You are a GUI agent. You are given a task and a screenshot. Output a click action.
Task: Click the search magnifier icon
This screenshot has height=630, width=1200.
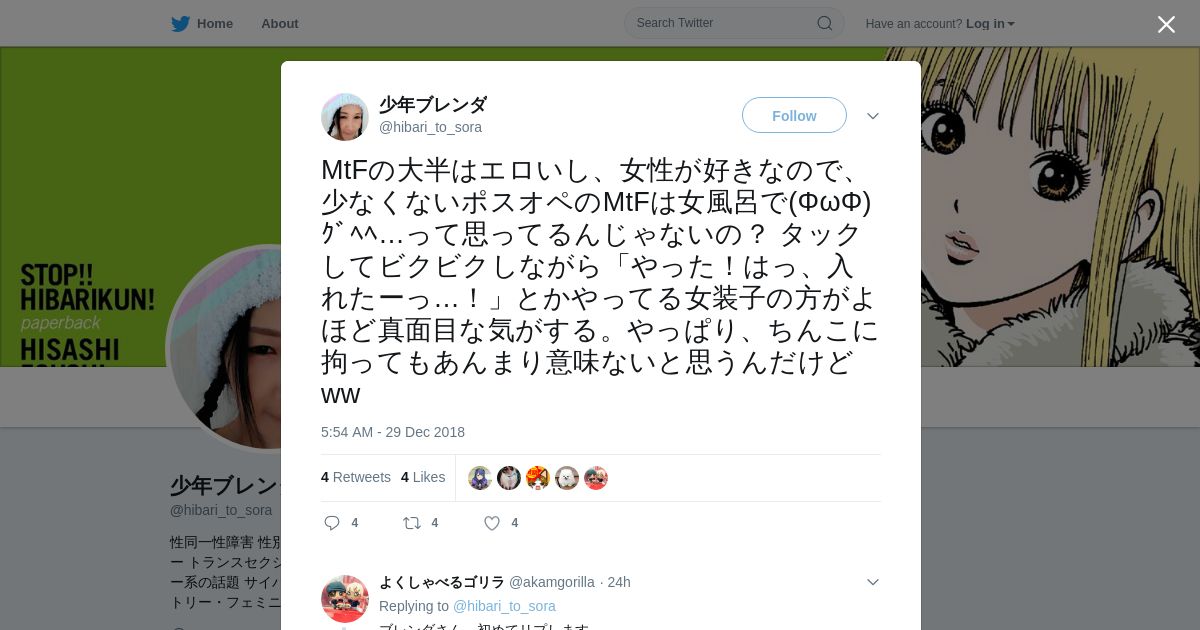825,23
